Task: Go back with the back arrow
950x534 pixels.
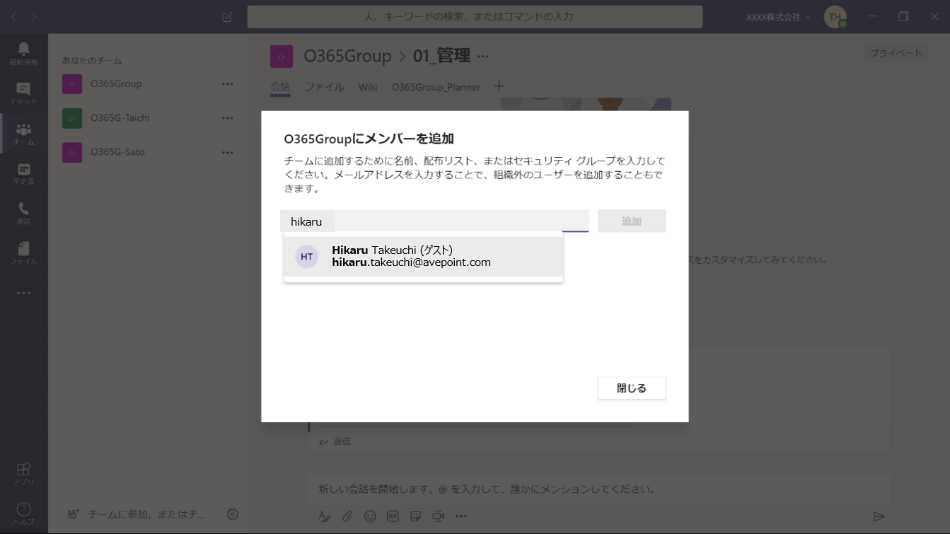Action: coord(13,17)
